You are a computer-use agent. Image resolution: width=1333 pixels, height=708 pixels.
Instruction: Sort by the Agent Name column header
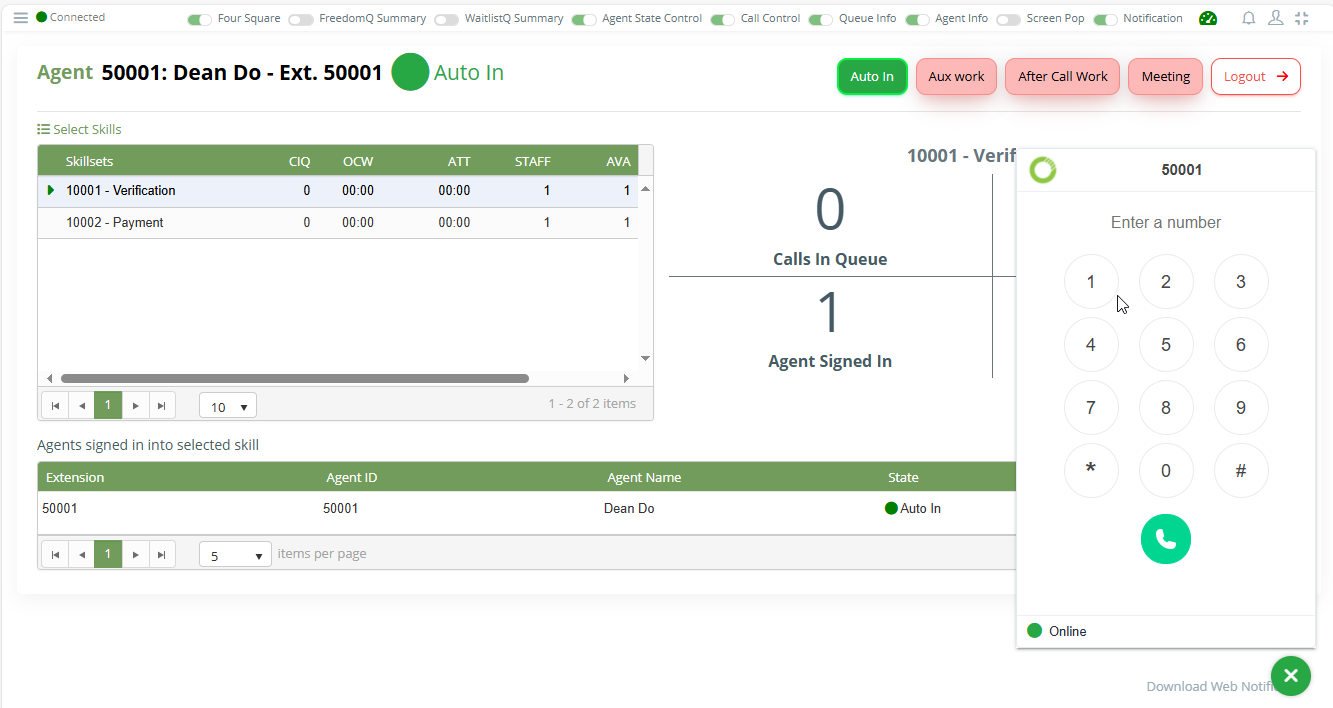[644, 477]
